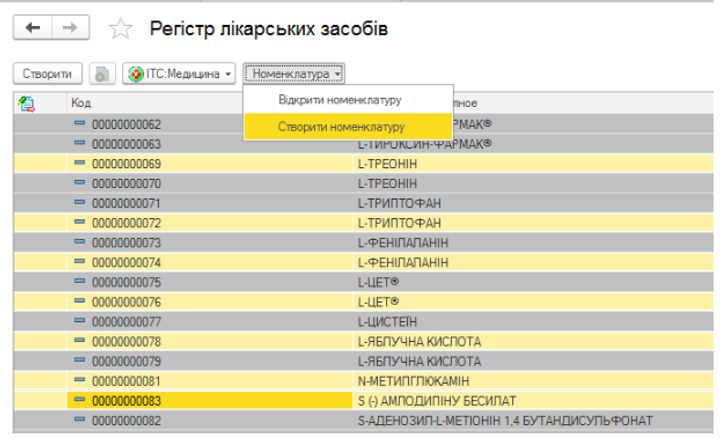
Task: Sort by the Код column header
Action: point(81,103)
